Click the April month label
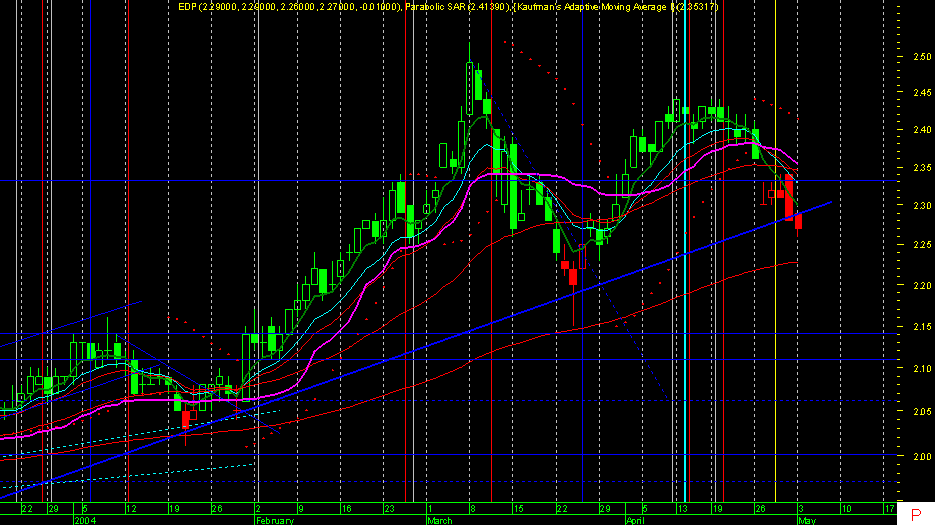935x525 pixels. (636, 520)
